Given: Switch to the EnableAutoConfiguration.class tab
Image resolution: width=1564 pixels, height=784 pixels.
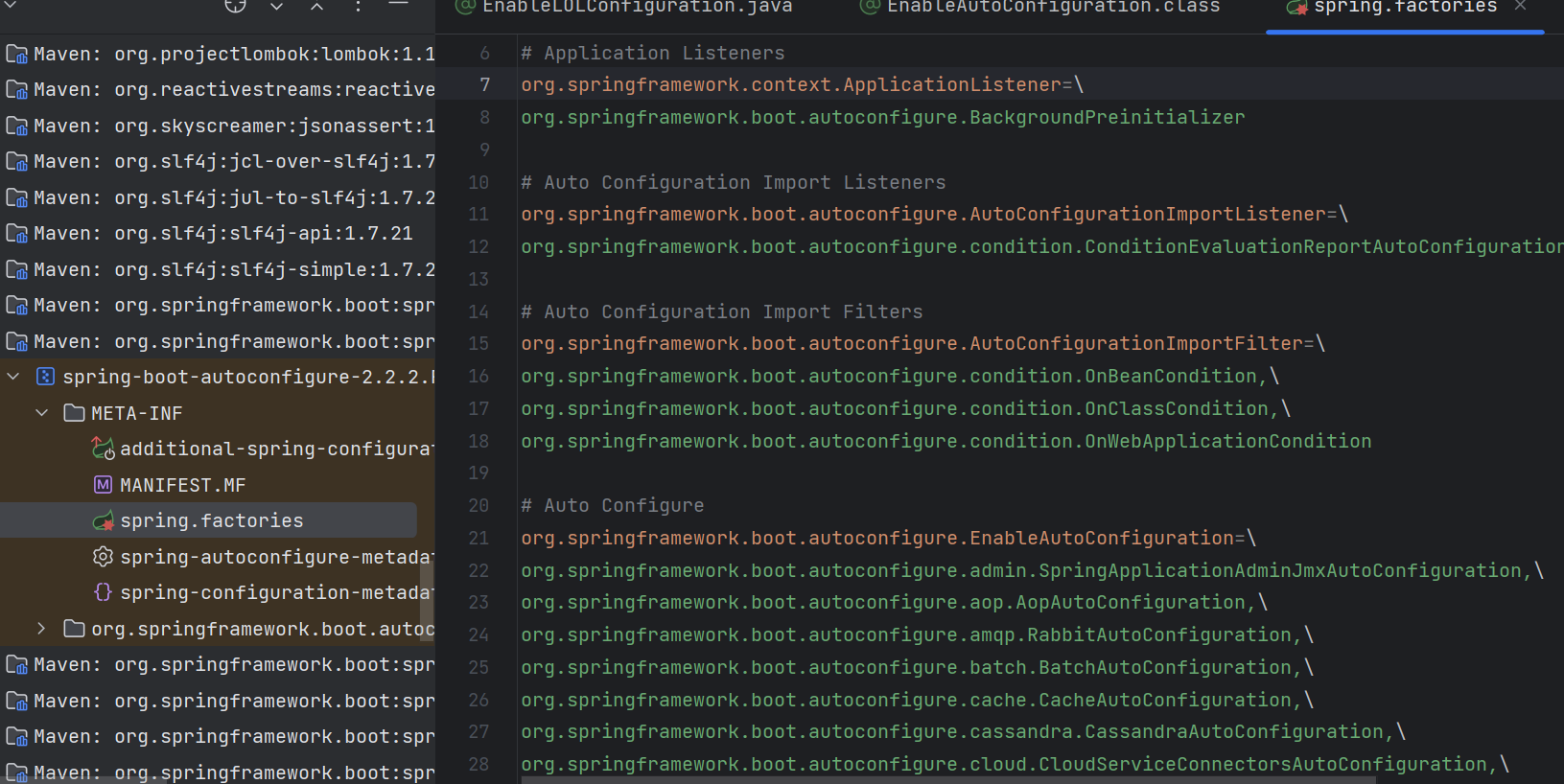Looking at the screenshot, I should pyautogui.click(x=1039, y=8).
